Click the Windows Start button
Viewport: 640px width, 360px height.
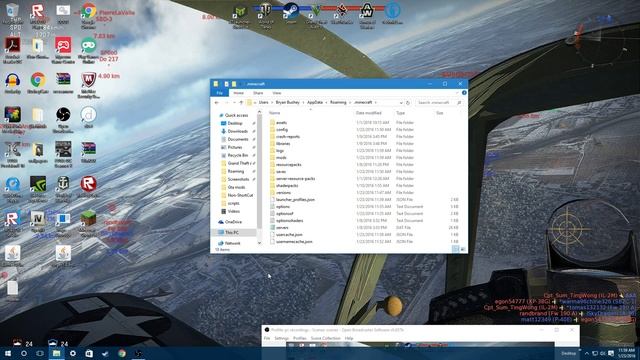tap(8, 353)
